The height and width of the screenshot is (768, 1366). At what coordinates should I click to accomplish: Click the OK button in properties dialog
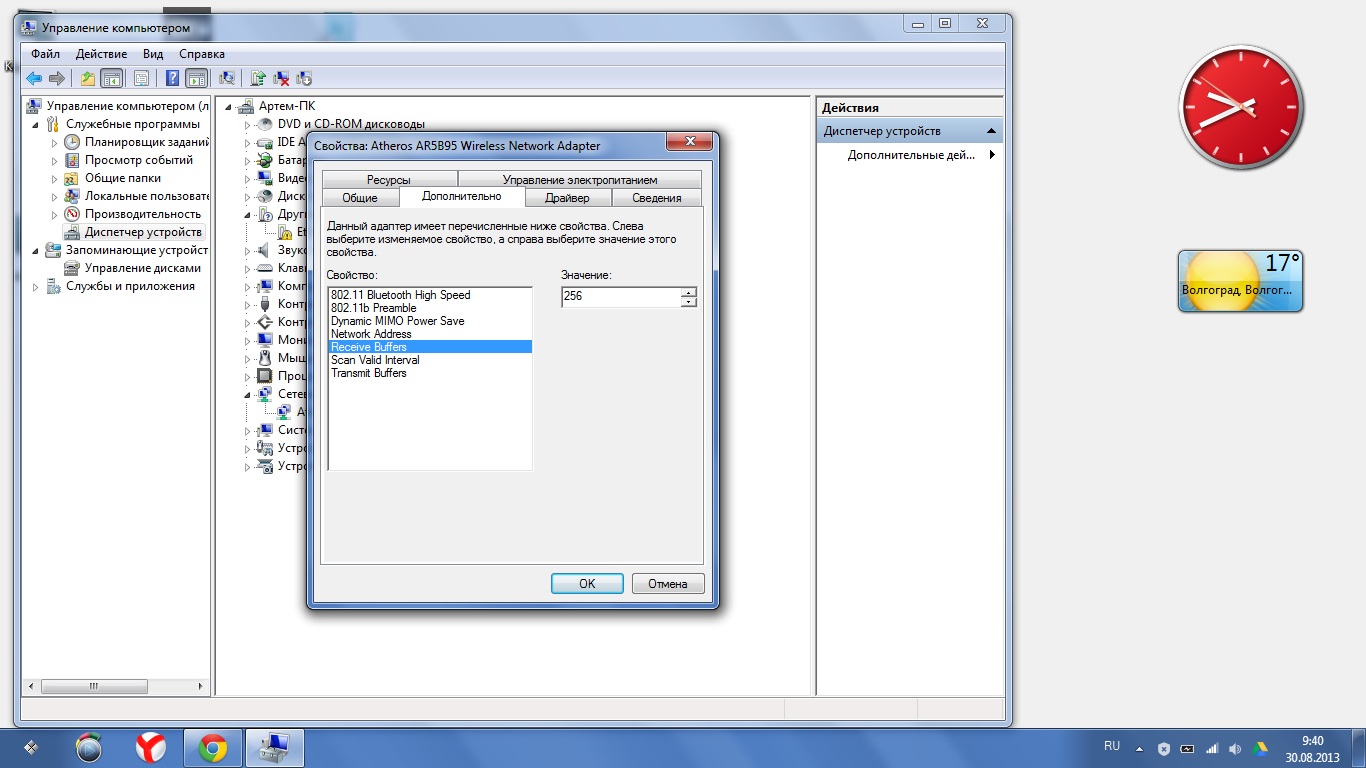[x=587, y=584]
